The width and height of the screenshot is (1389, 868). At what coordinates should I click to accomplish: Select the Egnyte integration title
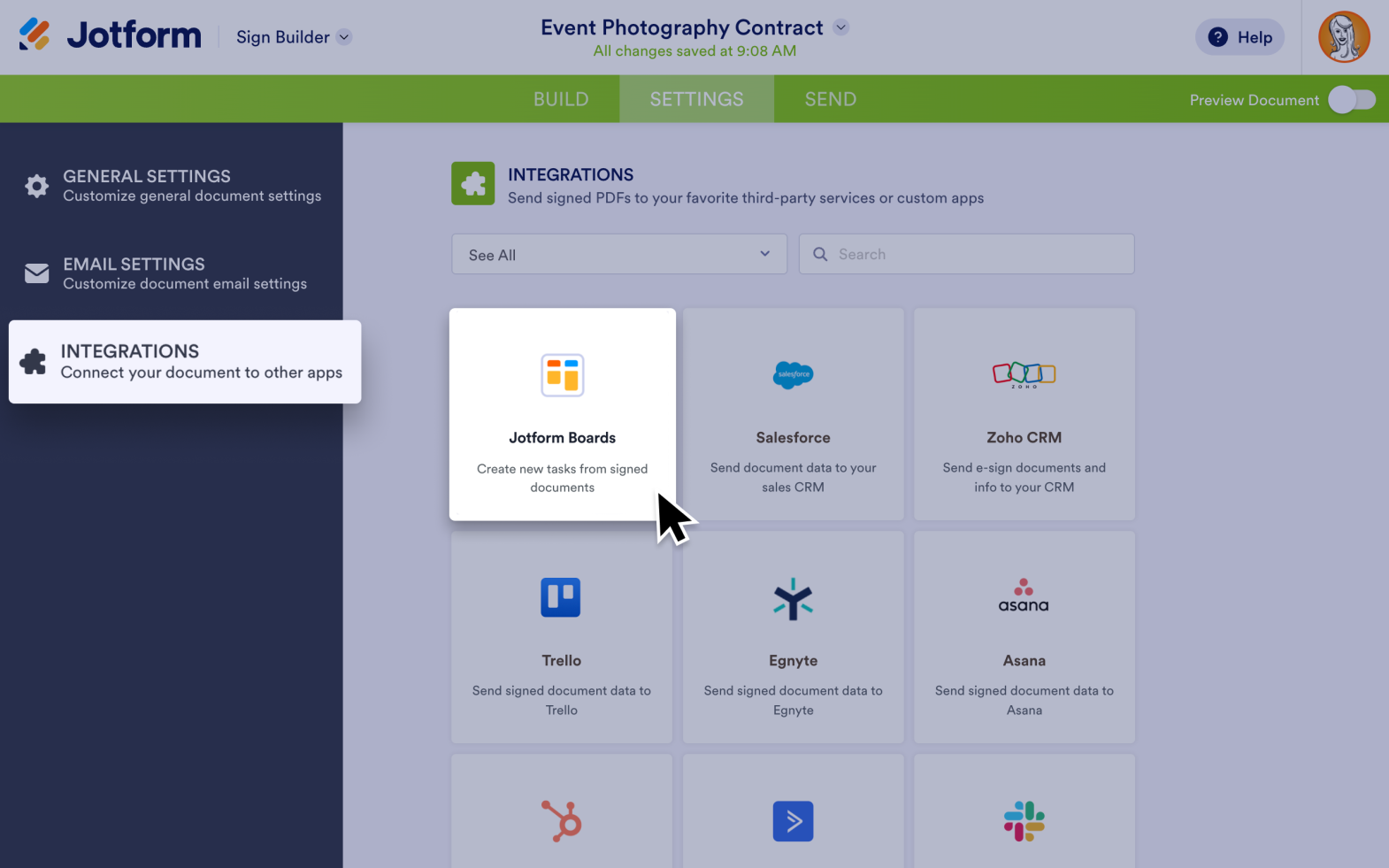point(794,661)
